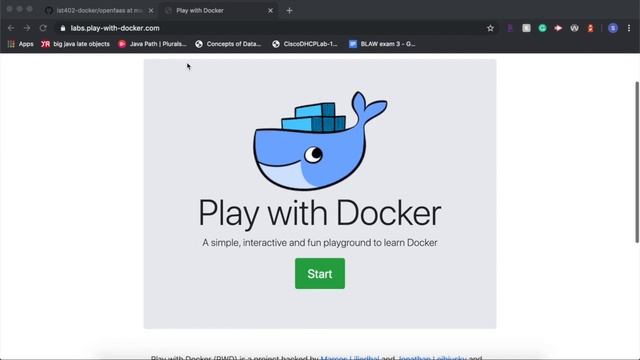Reload the current page

pos(43,28)
